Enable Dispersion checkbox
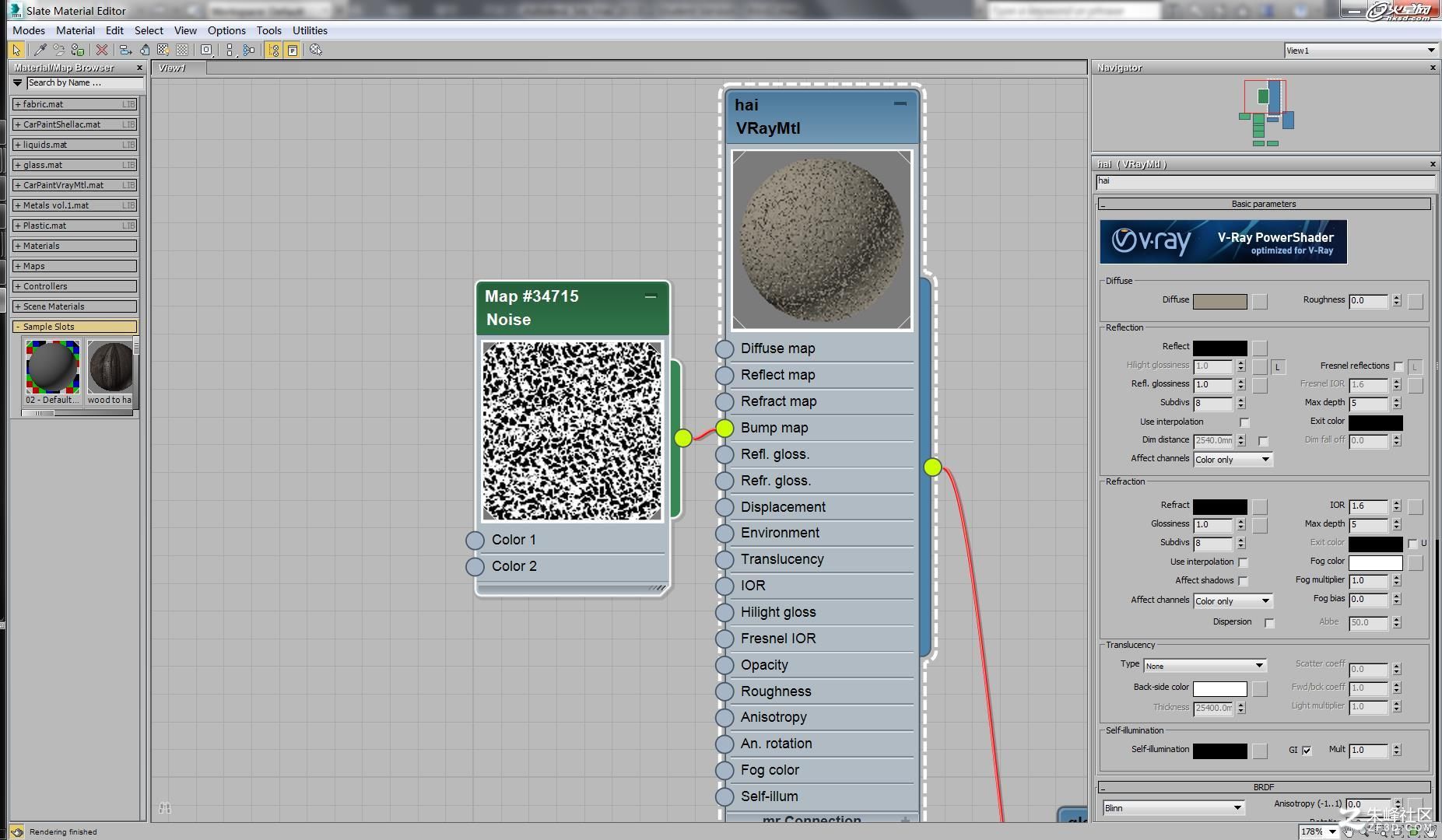Viewport: 1442px width, 840px height. pyautogui.click(x=1269, y=623)
